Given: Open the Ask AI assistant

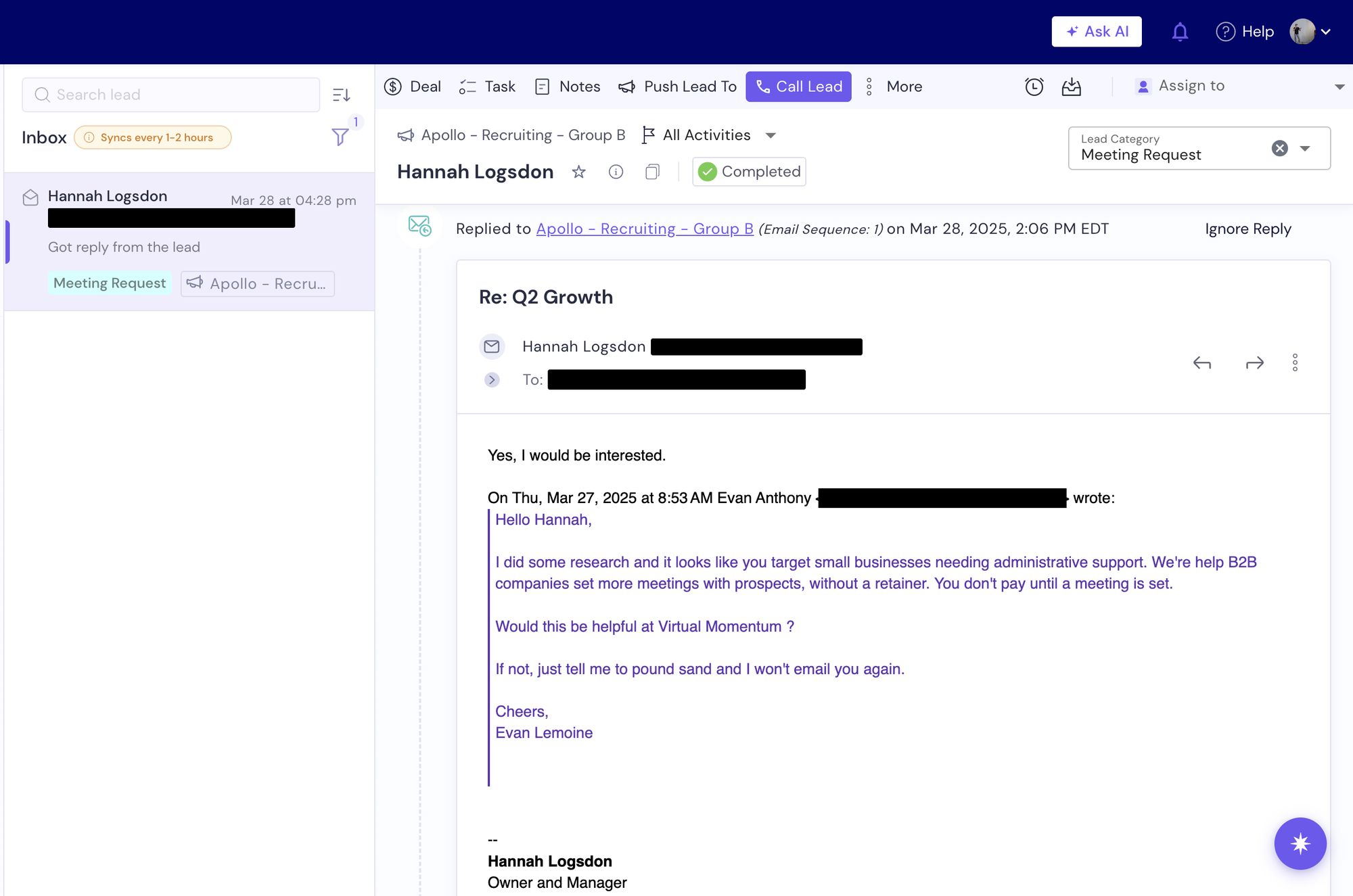Looking at the screenshot, I should coord(1096,32).
